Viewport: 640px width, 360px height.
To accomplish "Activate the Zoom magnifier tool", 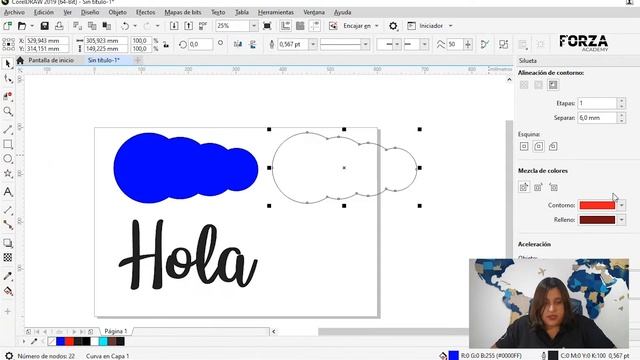I will tap(8, 111).
